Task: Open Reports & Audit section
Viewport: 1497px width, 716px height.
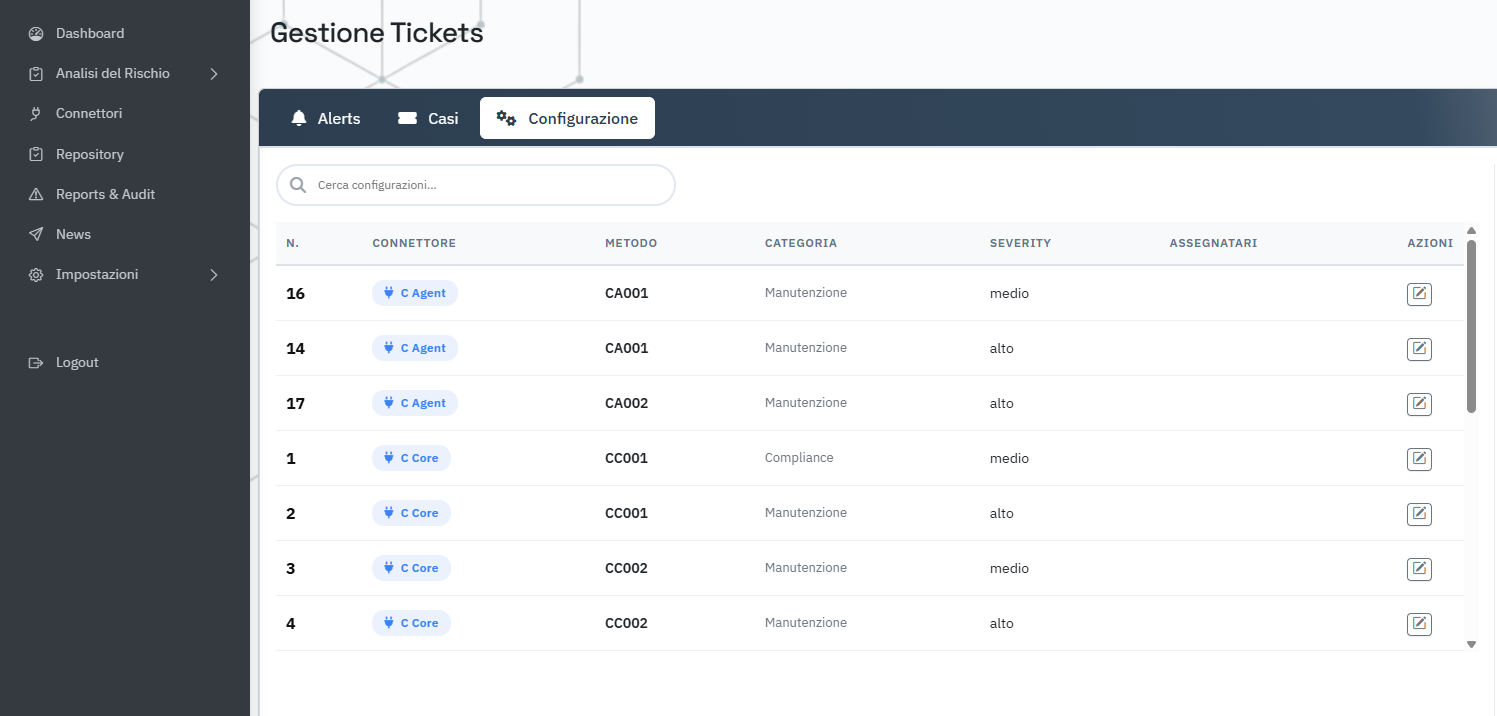Action: (105, 195)
